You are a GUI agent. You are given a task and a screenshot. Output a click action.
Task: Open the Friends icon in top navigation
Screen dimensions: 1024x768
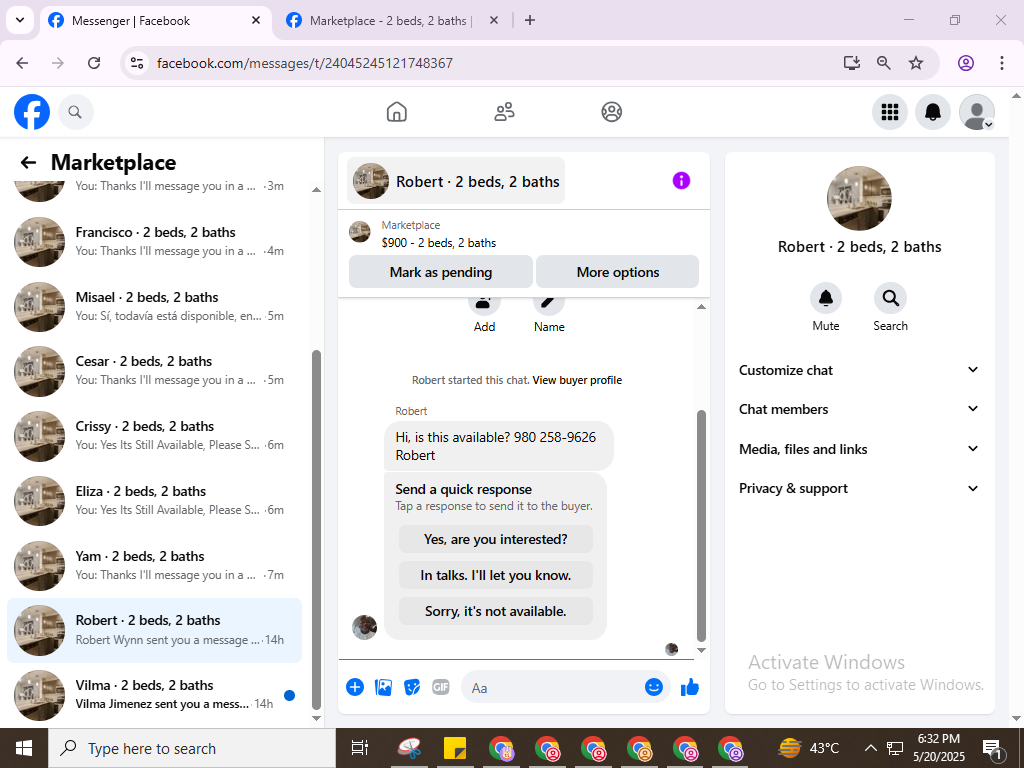click(504, 112)
